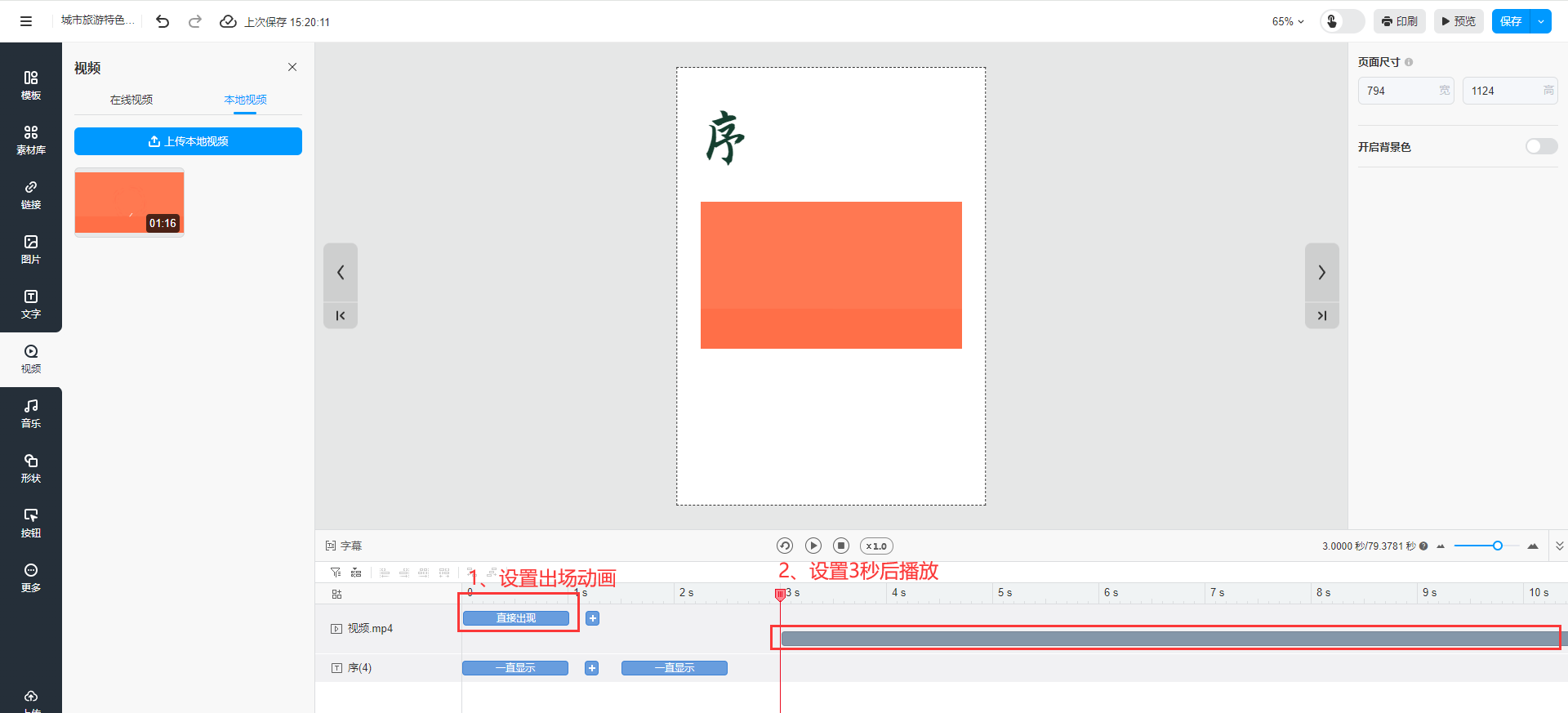Open the hamburger main menu

pos(26,22)
